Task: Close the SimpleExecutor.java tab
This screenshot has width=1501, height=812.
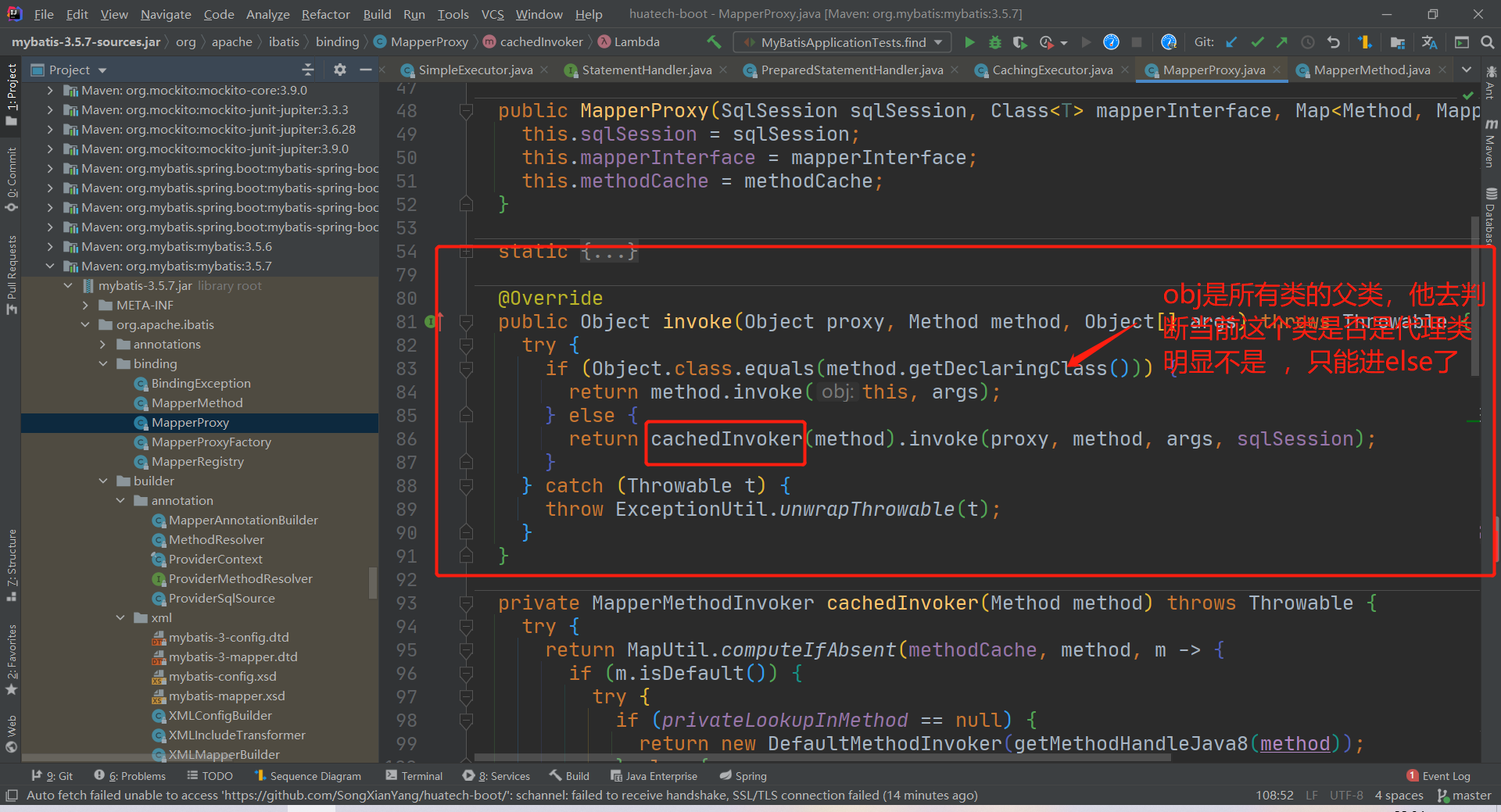Action: pyautogui.click(x=544, y=70)
